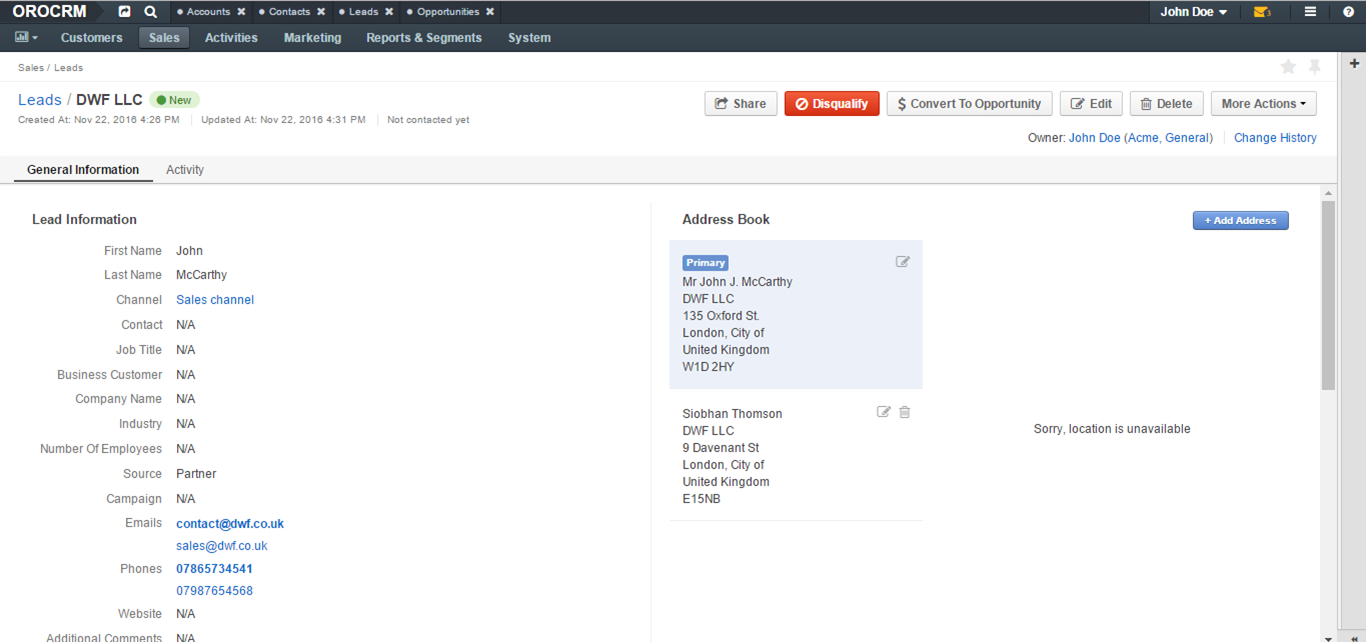This screenshot has width=1366, height=642.
Task: Close the Accounts pinned tab
Action: pos(241,12)
